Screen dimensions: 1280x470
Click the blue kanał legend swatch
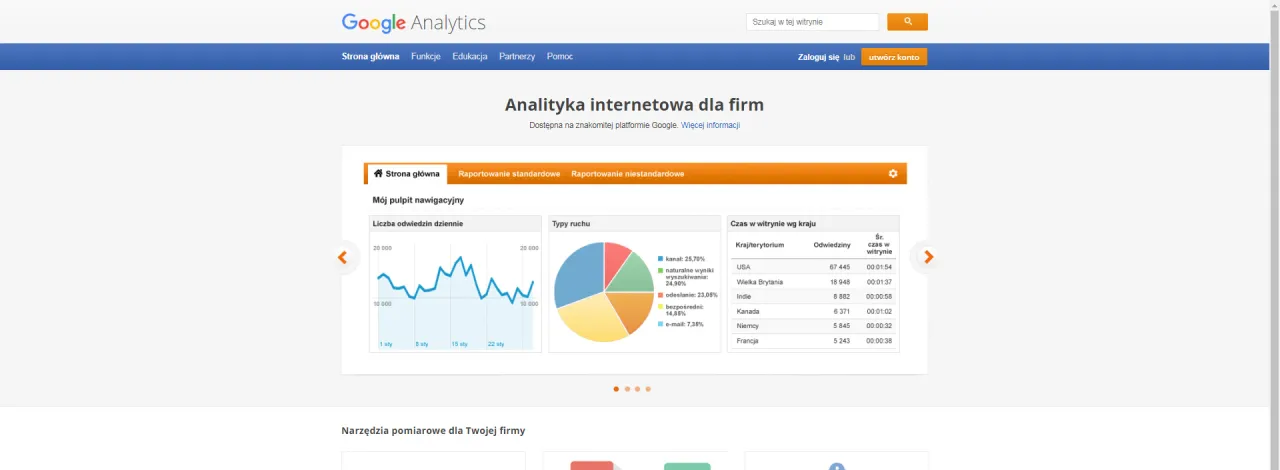coord(661,259)
